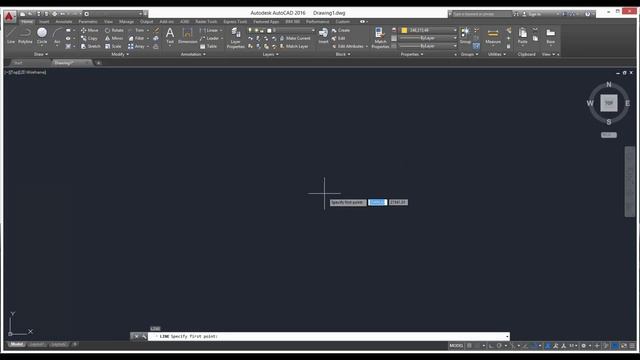Open the Home ribbon tab
Image resolution: width=640 pixels, height=360 pixels.
27,22
